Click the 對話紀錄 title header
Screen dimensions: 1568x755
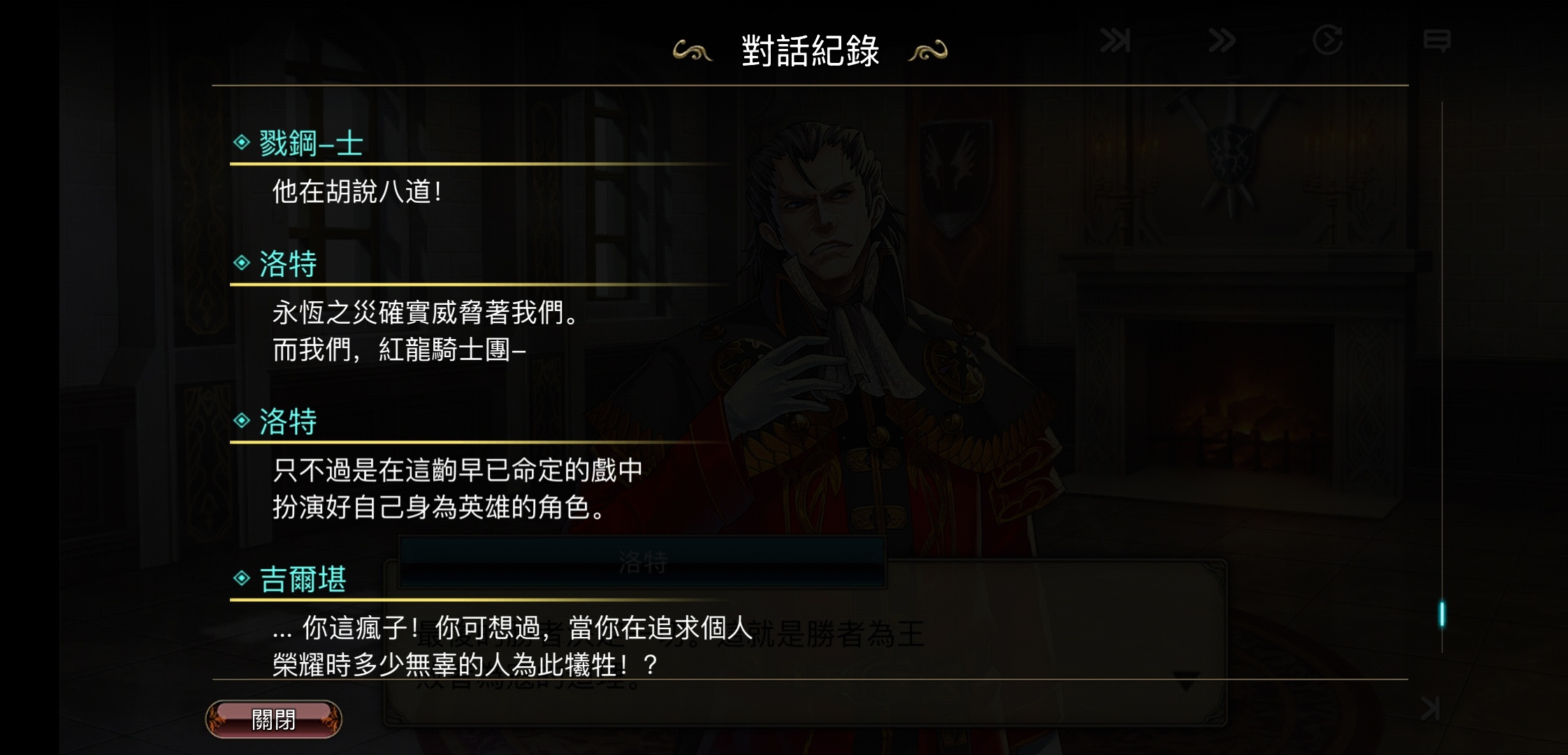coord(811,51)
